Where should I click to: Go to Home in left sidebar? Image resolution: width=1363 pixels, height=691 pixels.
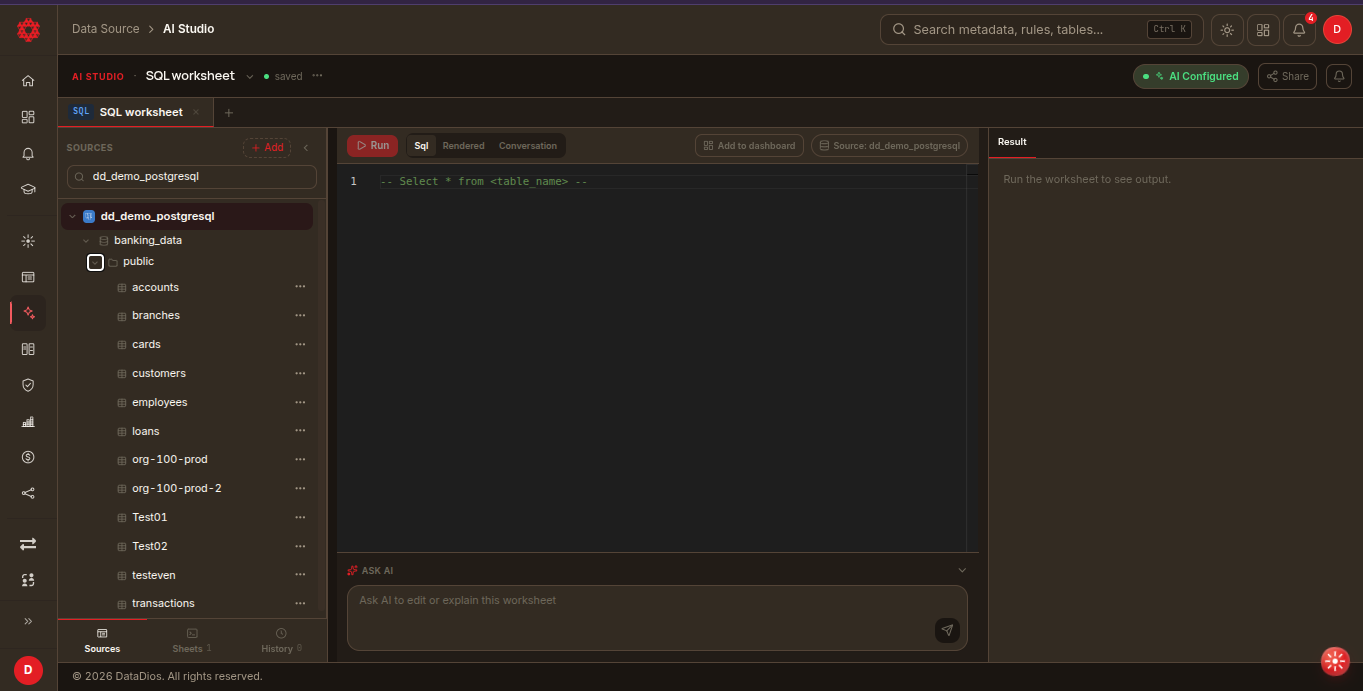click(28, 81)
